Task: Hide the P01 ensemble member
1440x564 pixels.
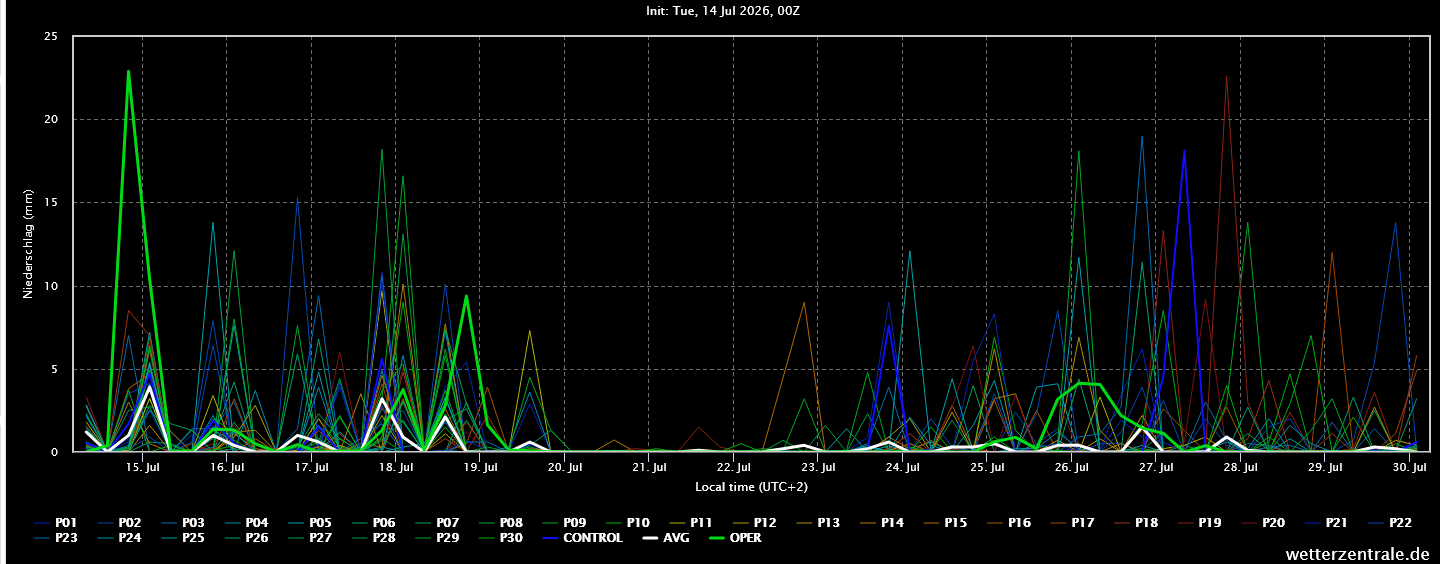Action: pos(55,522)
